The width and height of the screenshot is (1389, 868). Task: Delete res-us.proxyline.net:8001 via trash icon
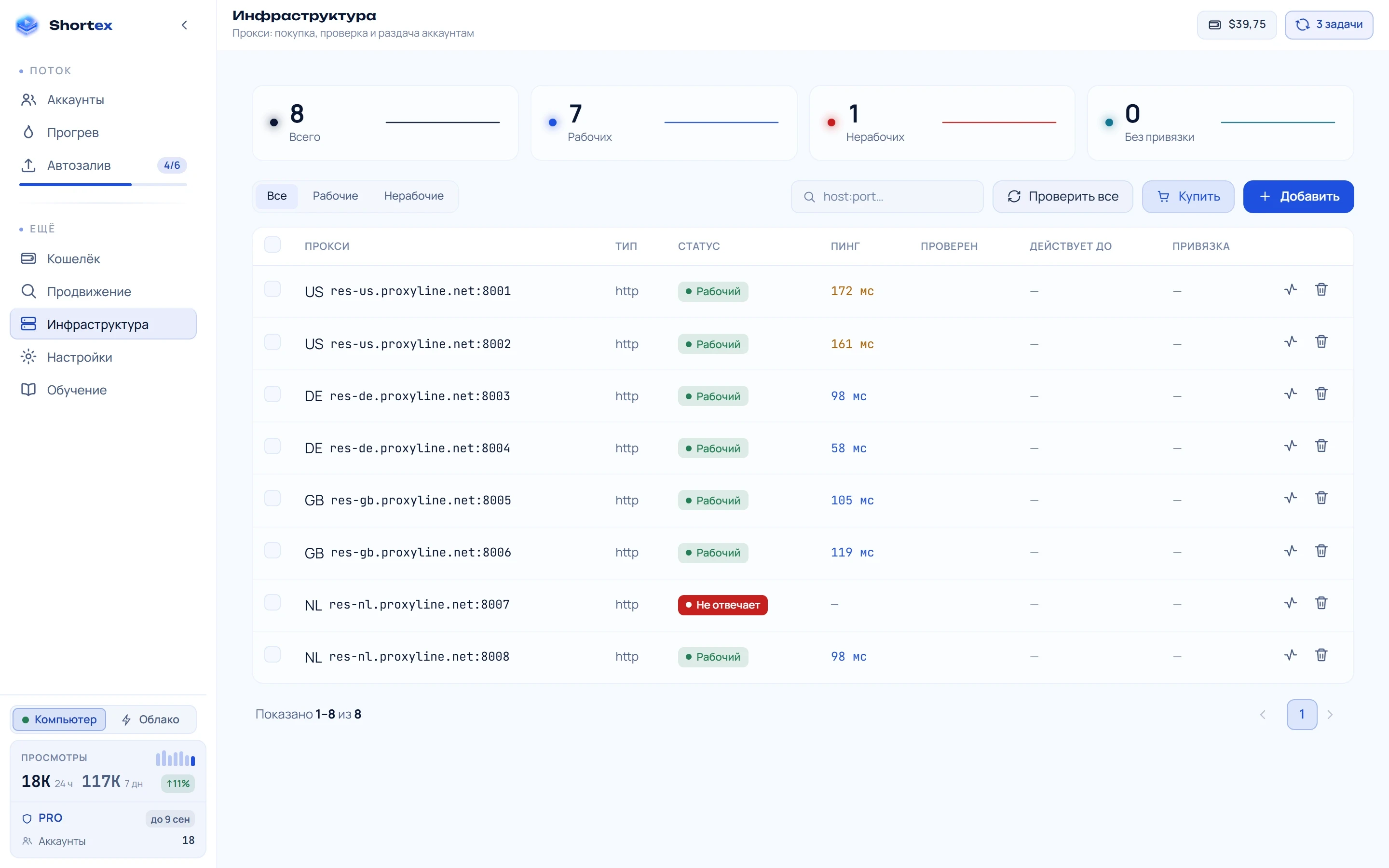1321,289
